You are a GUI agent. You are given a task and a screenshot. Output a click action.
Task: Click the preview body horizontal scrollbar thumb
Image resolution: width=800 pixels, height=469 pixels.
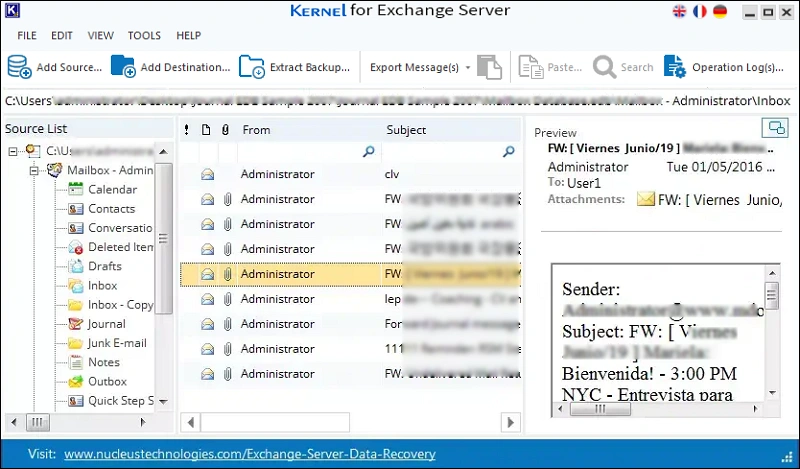(600, 409)
